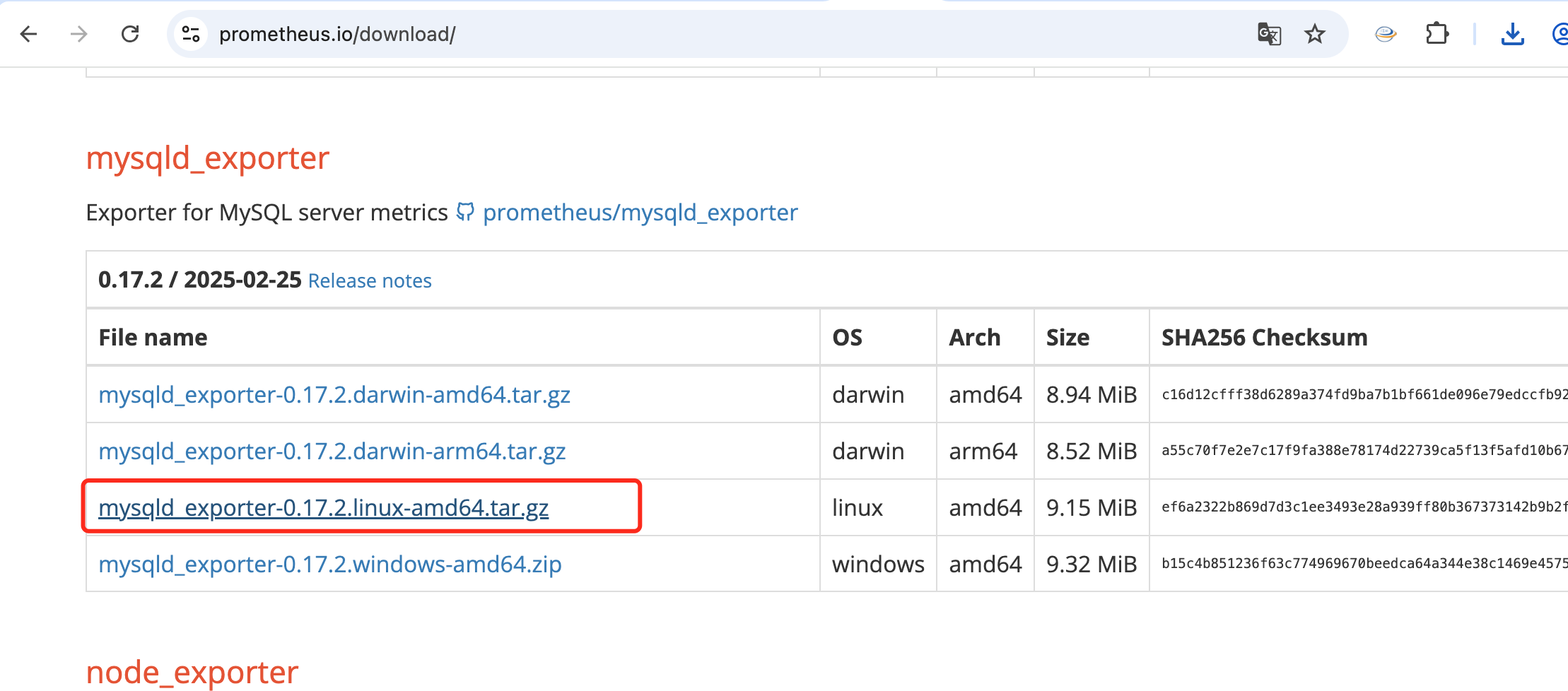Open the profile avatar icon
This screenshot has height=691, width=1568.
(1560, 34)
